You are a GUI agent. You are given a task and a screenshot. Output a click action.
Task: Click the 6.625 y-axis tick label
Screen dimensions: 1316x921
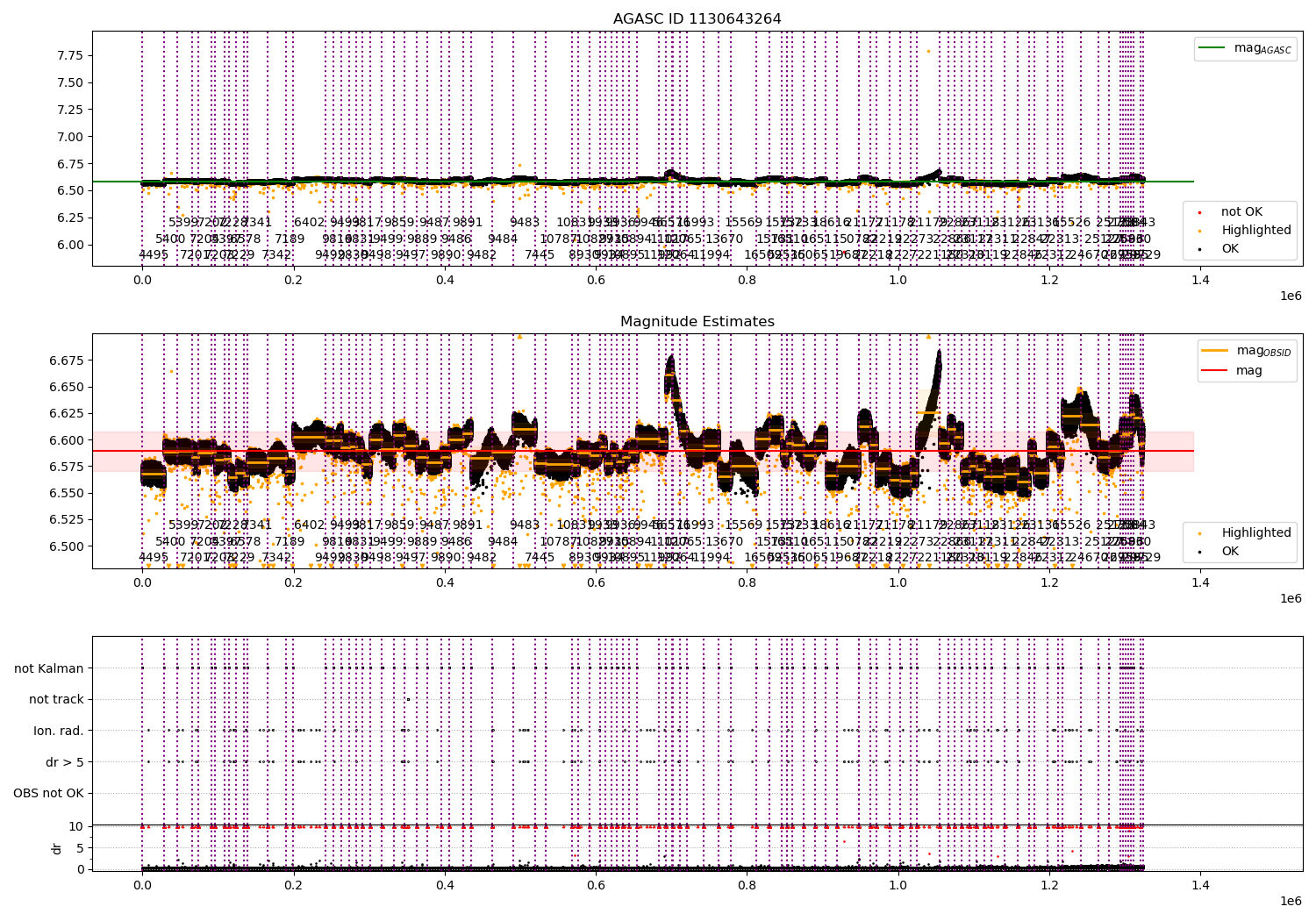pos(67,413)
